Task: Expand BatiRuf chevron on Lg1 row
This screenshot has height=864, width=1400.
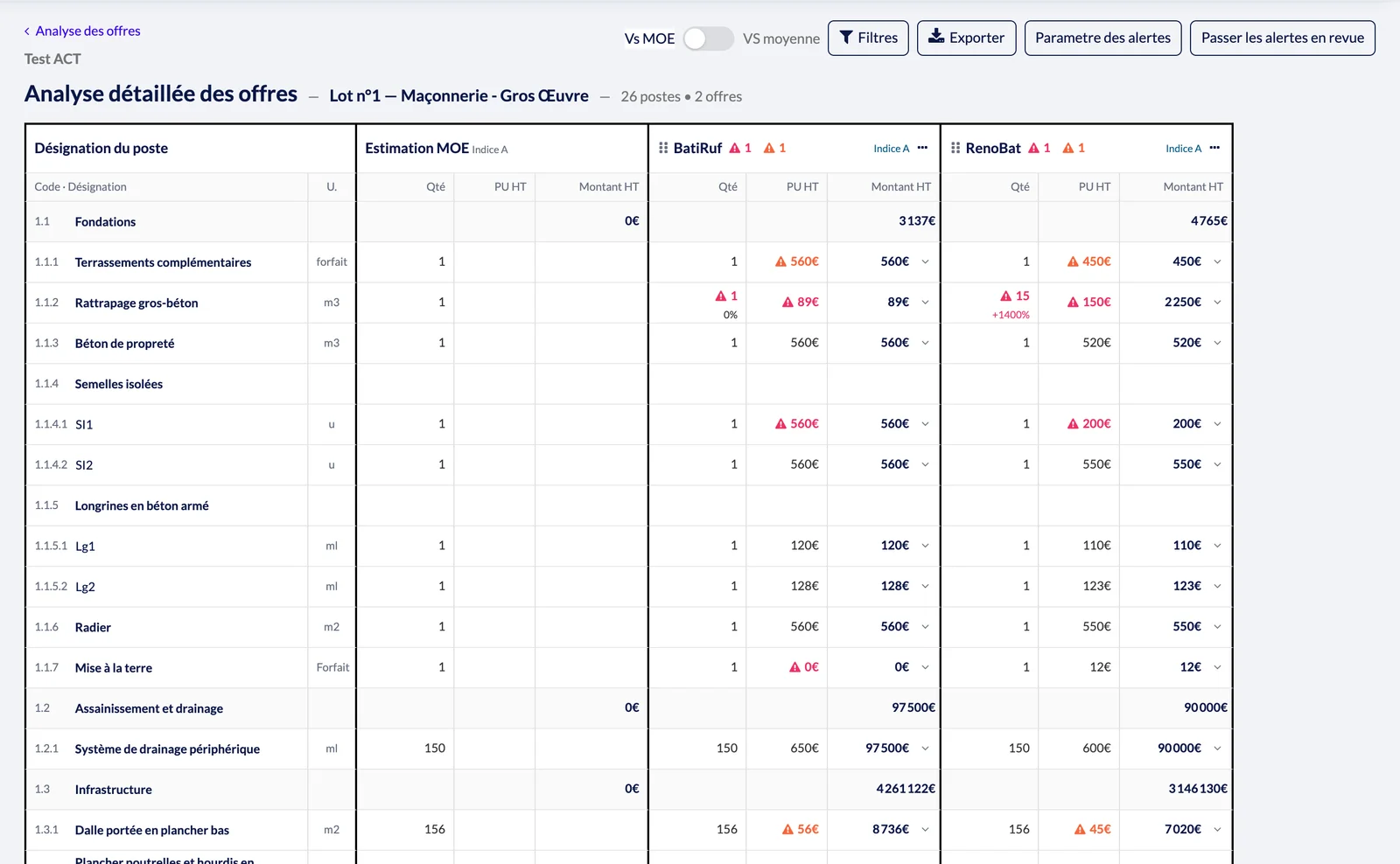Action: click(925, 545)
